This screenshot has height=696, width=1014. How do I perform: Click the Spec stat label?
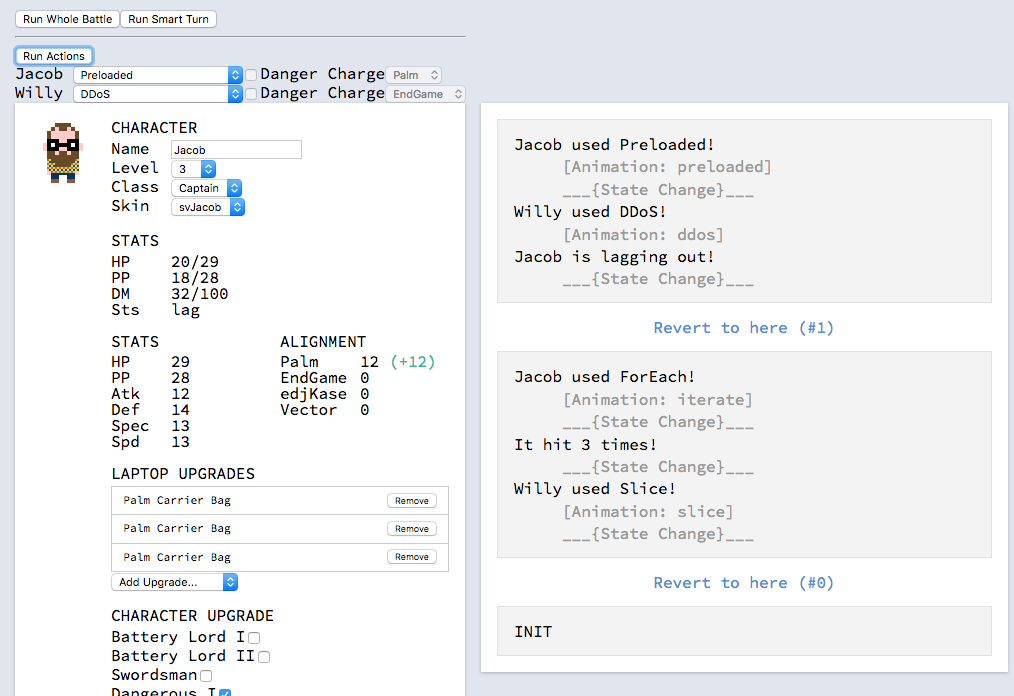pos(130,426)
